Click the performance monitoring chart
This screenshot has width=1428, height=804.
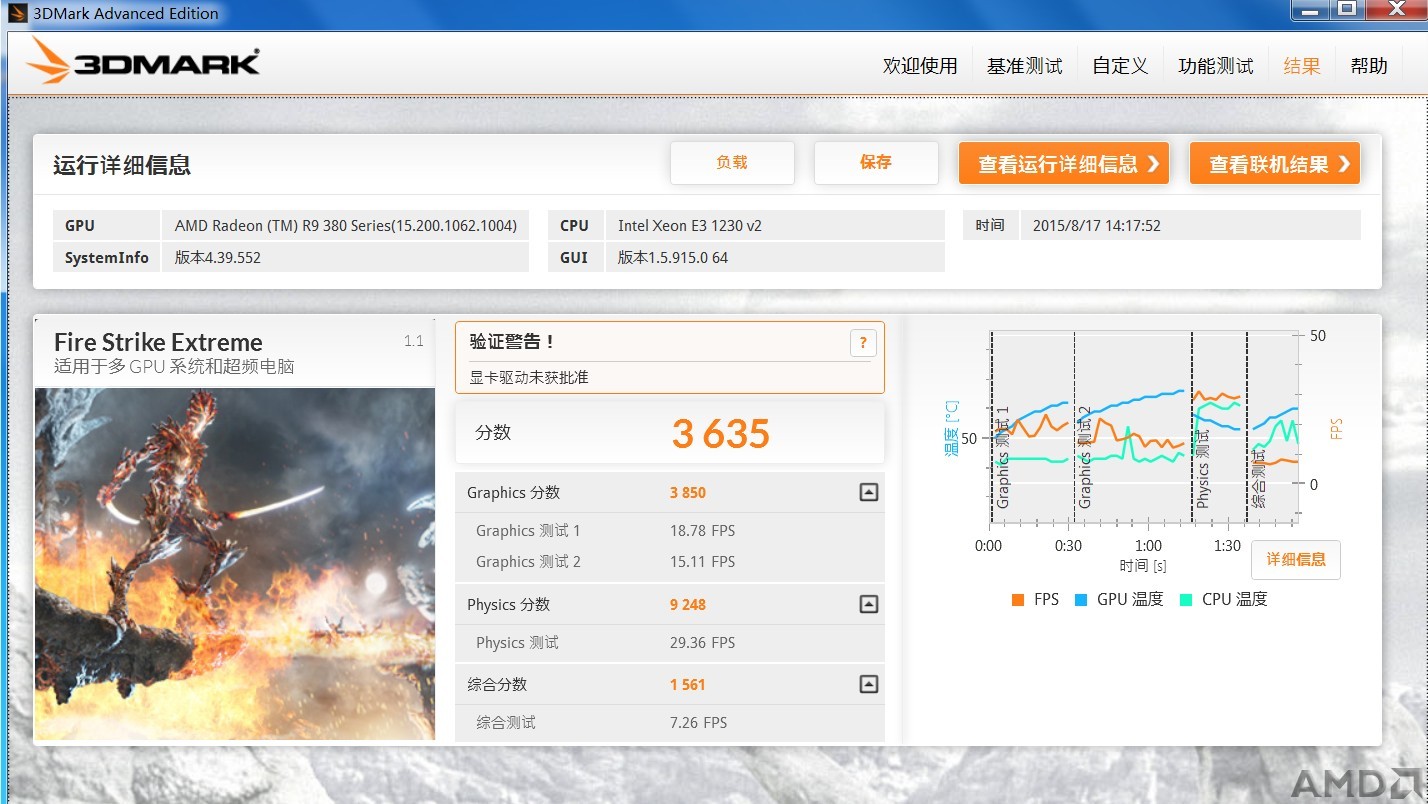[1144, 428]
